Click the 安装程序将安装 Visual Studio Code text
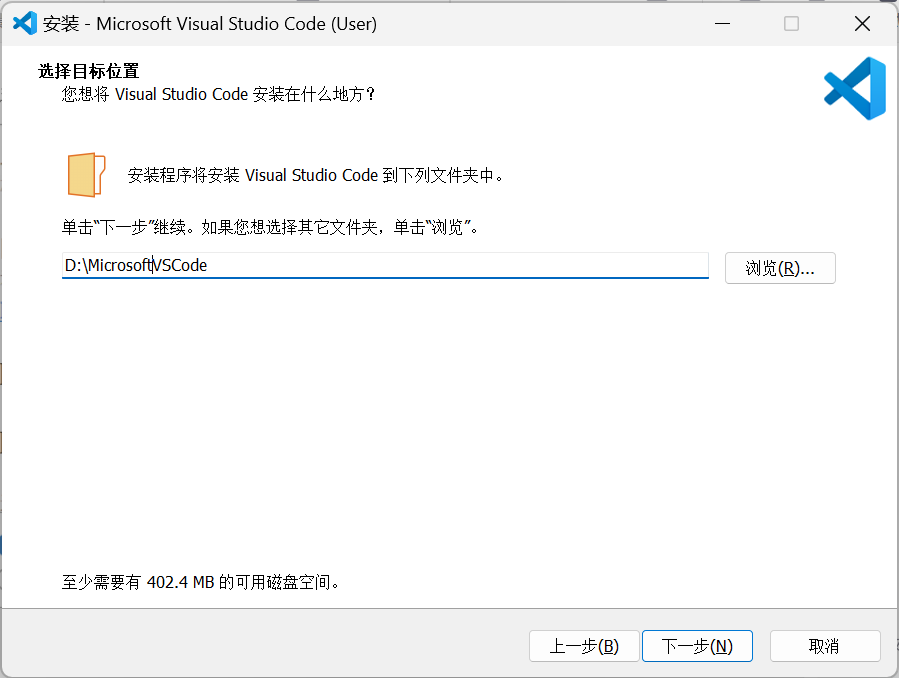 (x=315, y=175)
